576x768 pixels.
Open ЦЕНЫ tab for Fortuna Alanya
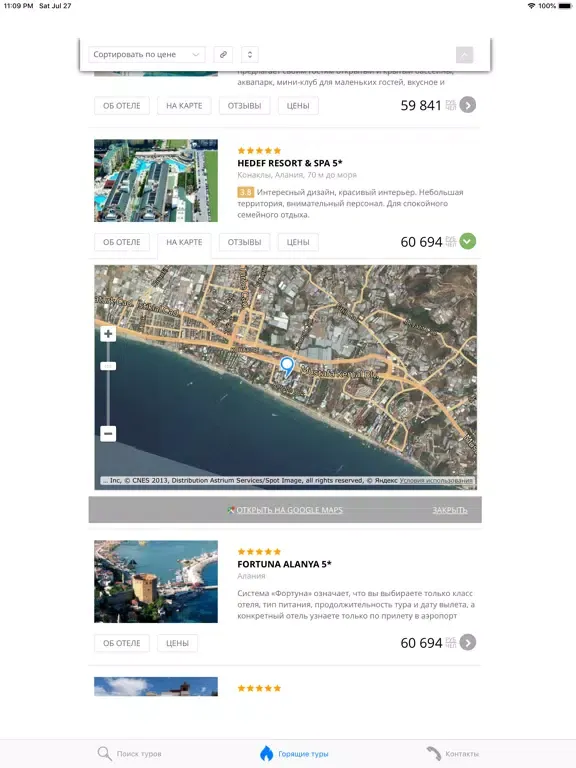tap(177, 643)
